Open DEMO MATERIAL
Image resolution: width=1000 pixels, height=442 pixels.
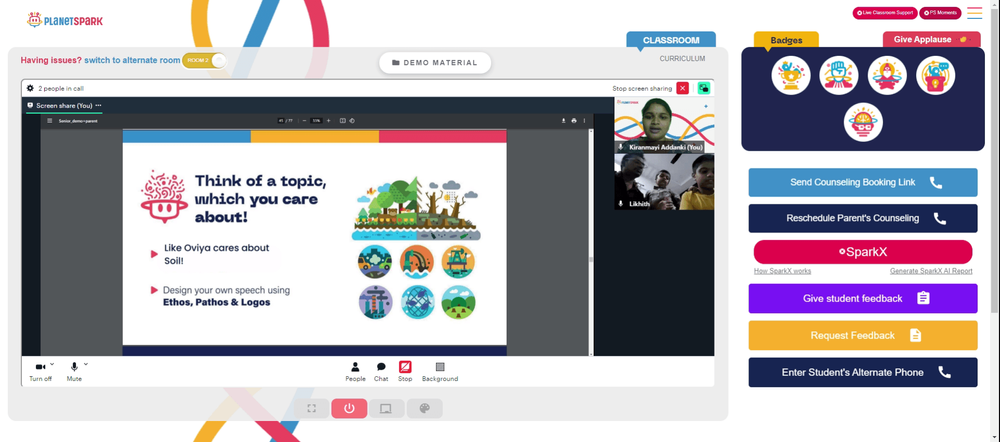coord(435,63)
